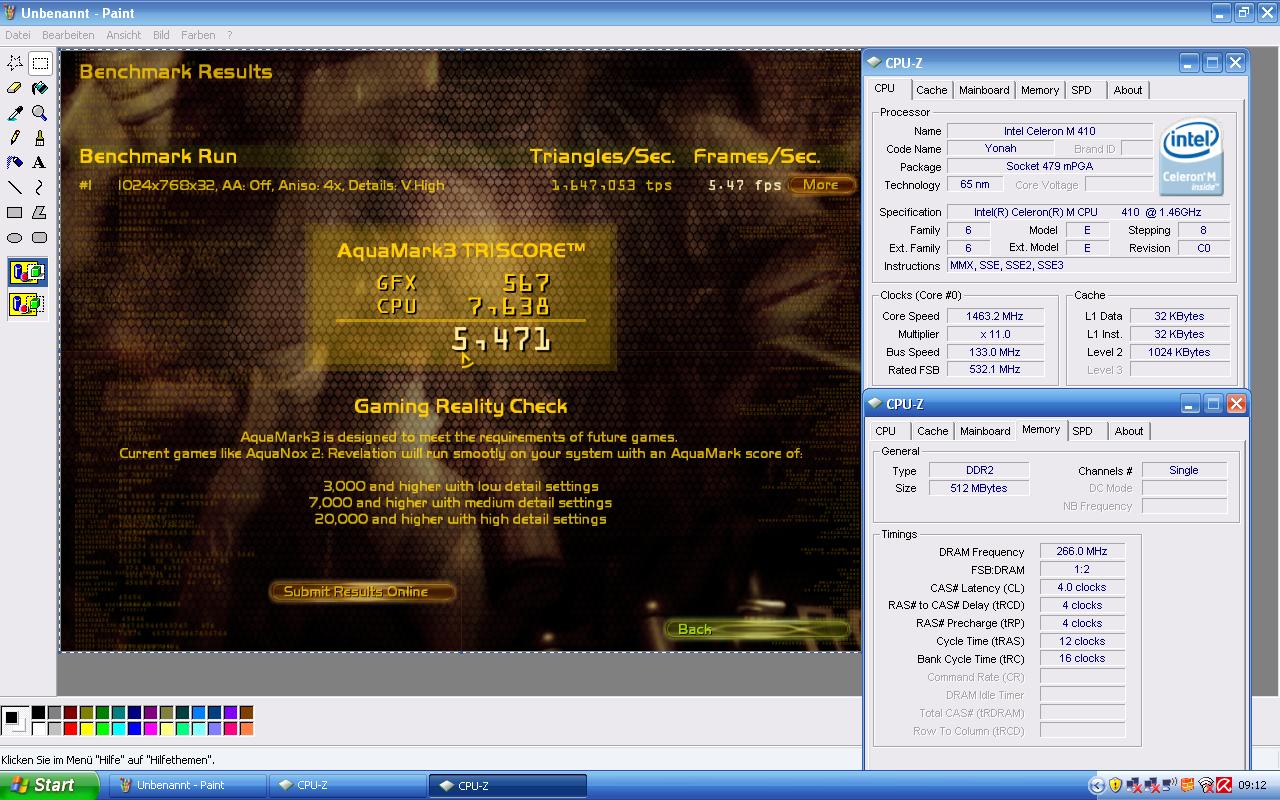Click the foreground/background color indicator box

click(x=14, y=720)
